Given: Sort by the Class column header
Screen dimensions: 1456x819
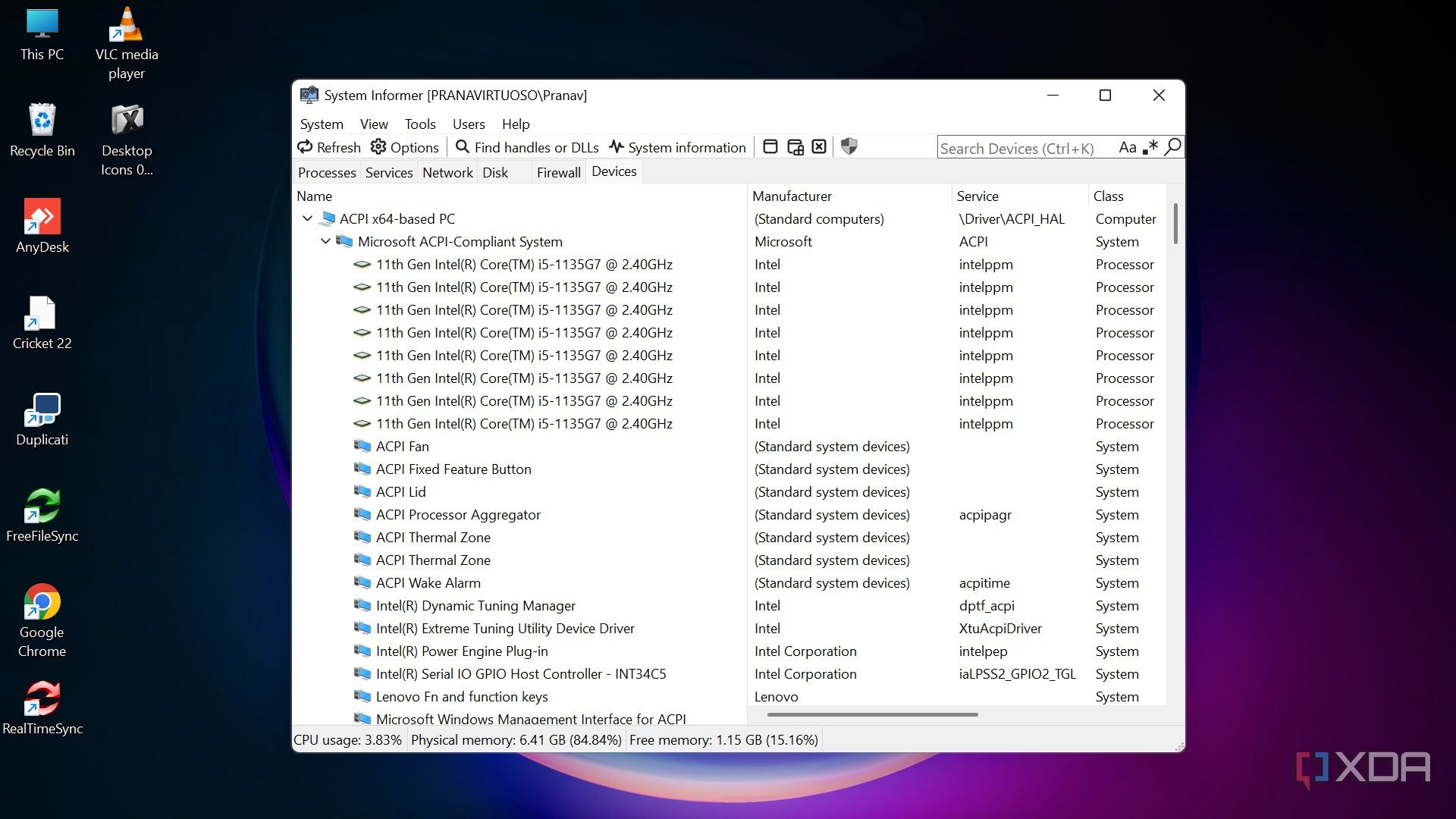Looking at the screenshot, I should click(1127, 196).
